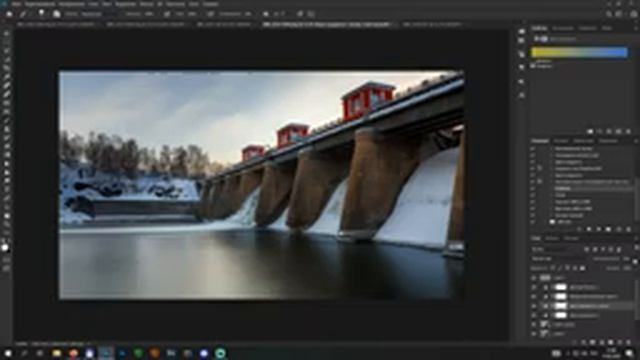Switch to the rightmost document tab
This screenshot has height=360, width=640.
pos(433,24)
